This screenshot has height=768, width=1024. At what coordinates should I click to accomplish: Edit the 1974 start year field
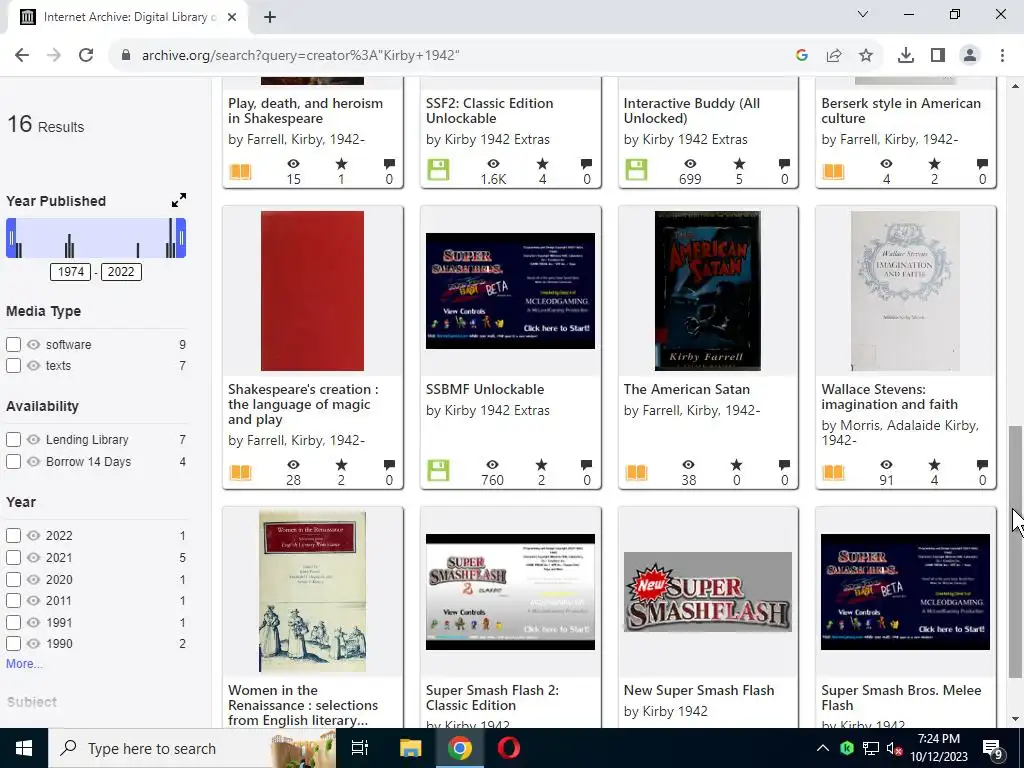pyautogui.click(x=71, y=272)
